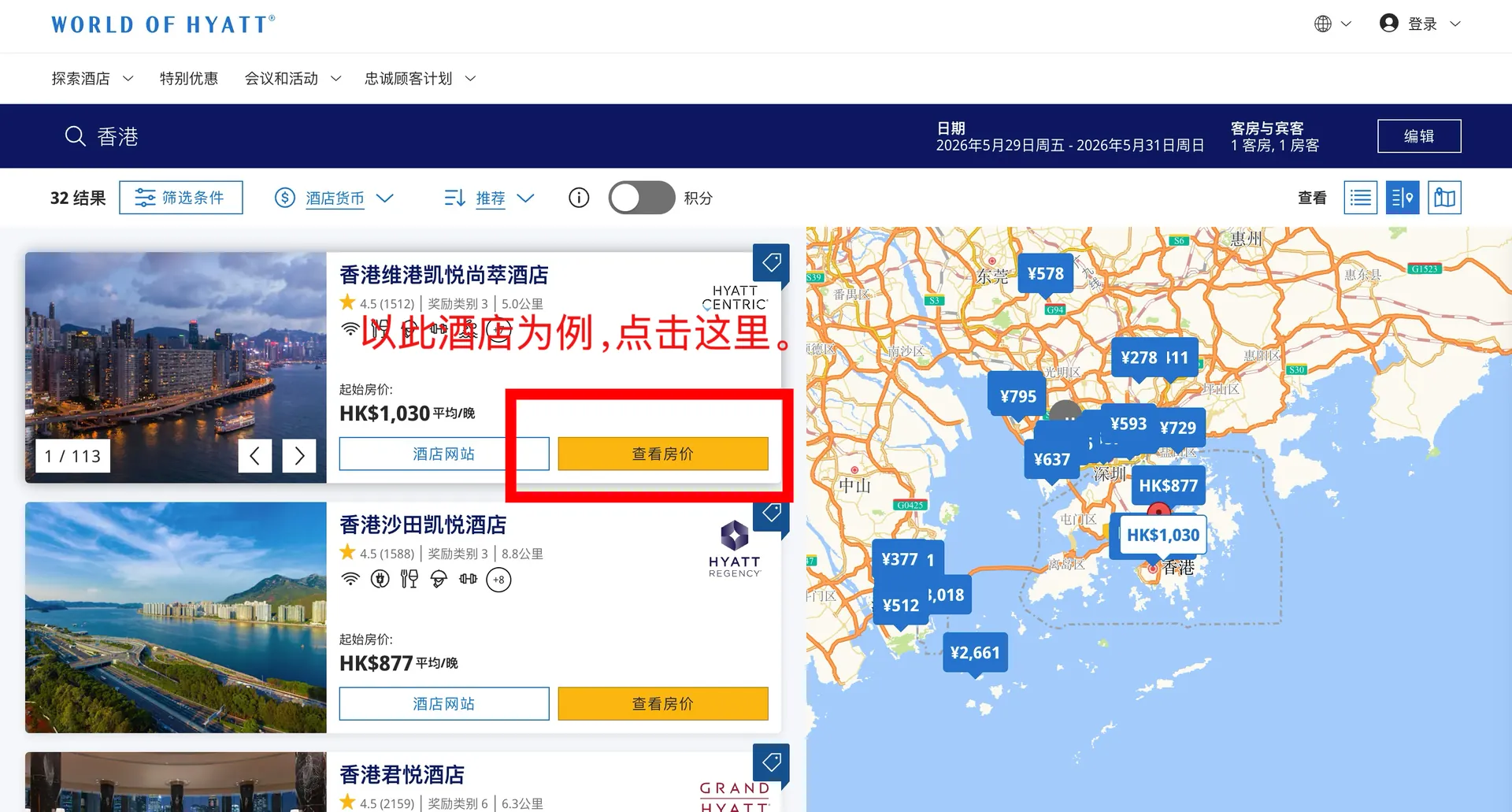Open the 筛选条件 filter button

tap(181, 198)
